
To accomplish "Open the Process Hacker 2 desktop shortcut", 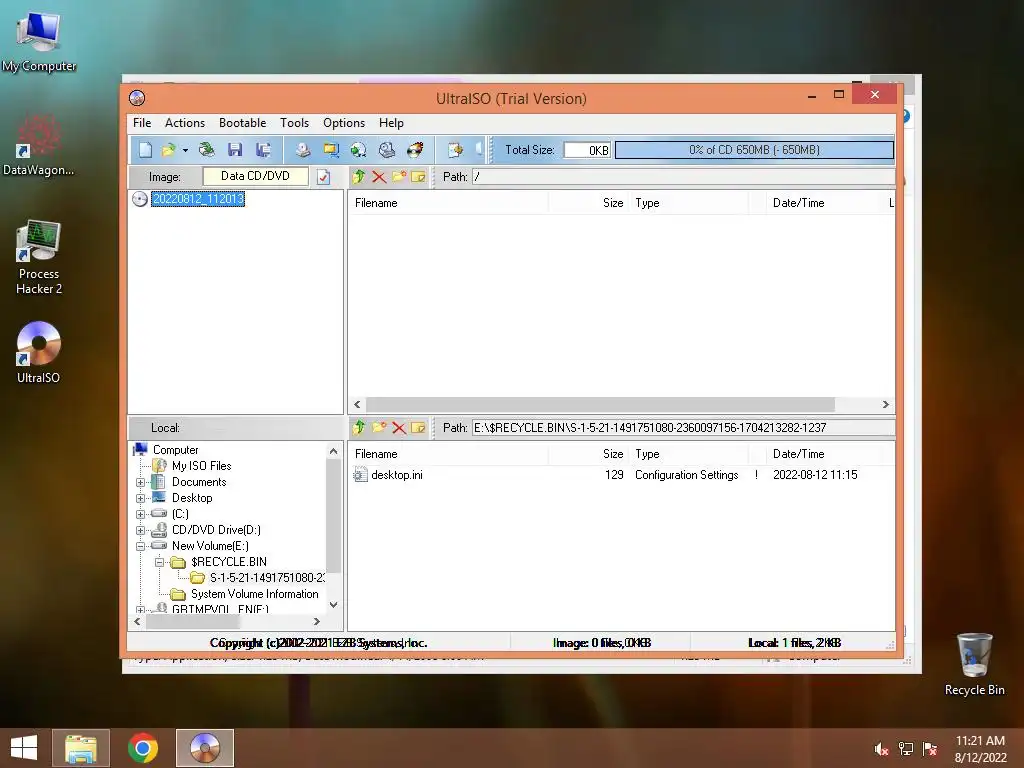I will pos(39,257).
